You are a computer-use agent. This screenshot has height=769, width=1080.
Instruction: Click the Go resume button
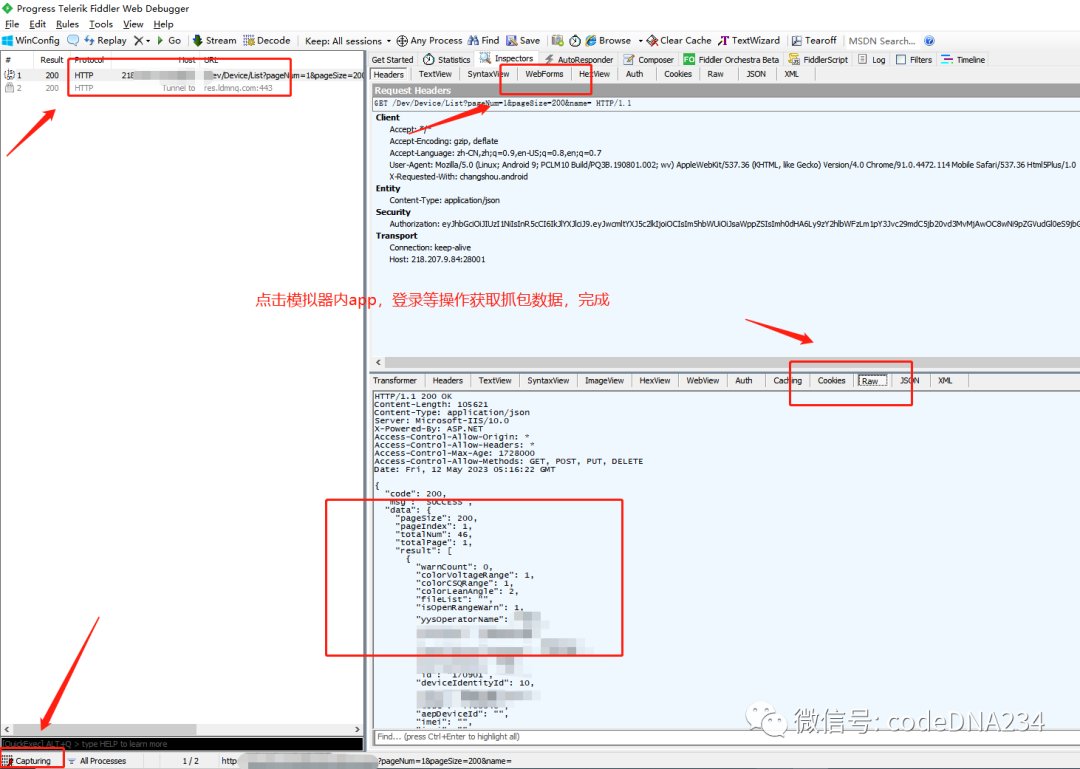[169, 41]
